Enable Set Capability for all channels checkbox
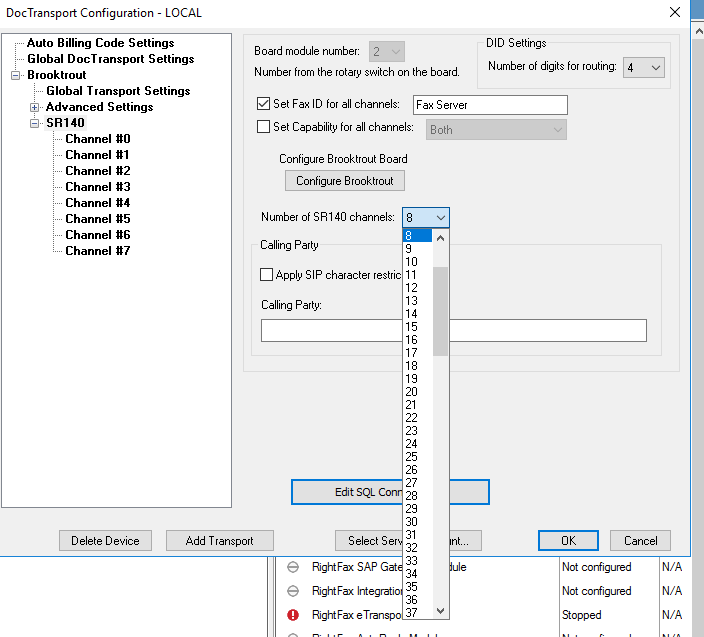 [264, 128]
